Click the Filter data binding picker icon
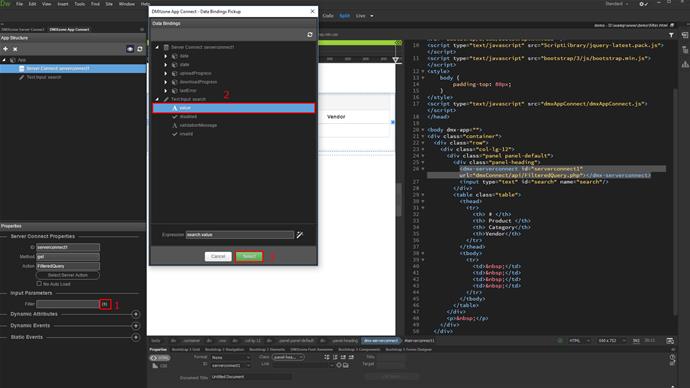Viewport: 690px width, 388px height. click(105, 304)
